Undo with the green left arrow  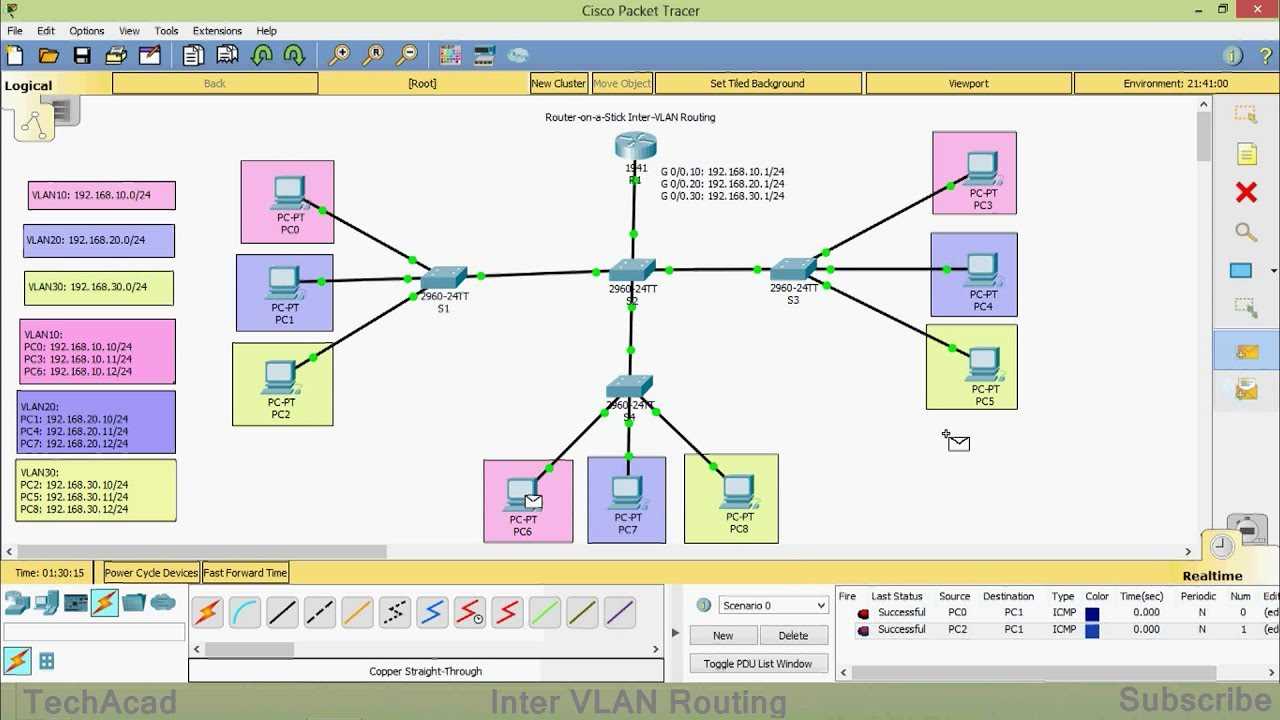coord(261,56)
